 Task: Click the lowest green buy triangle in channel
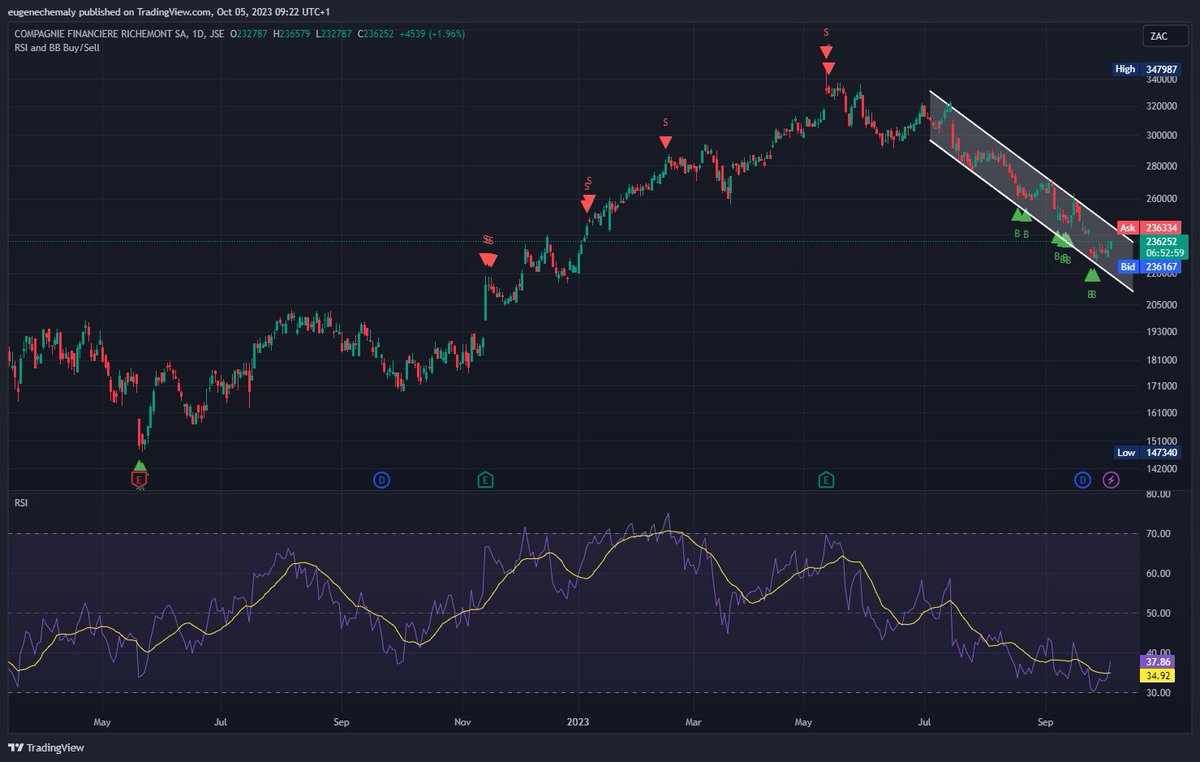click(1092, 275)
